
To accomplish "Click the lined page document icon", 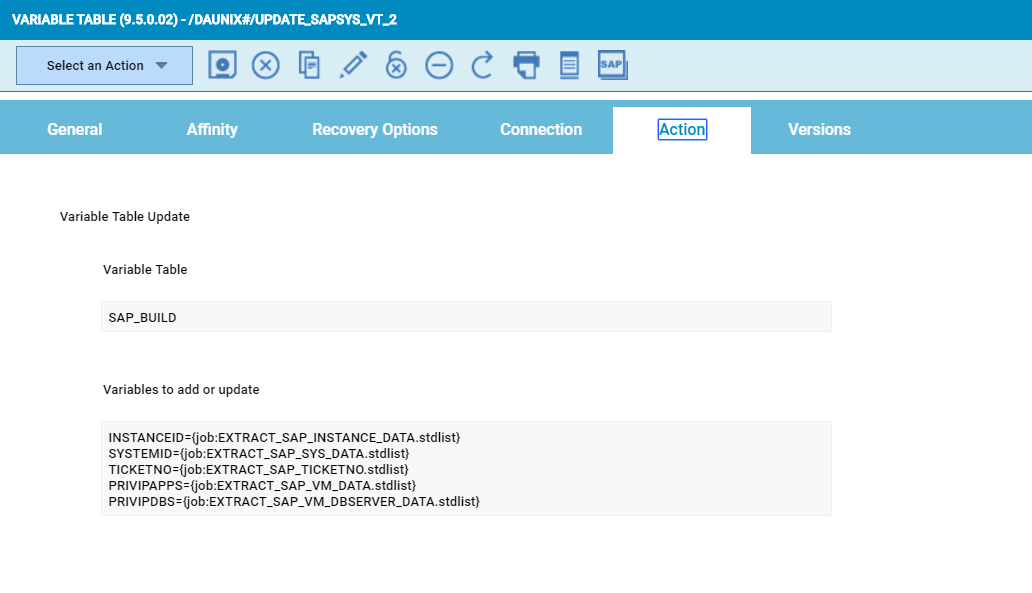I will point(569,66).
